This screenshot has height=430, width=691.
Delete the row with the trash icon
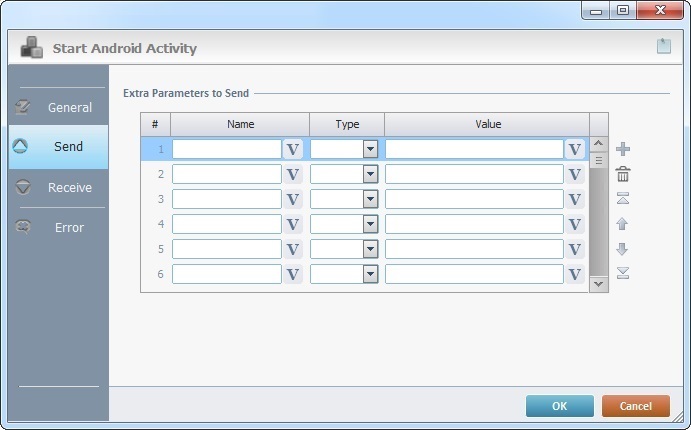click(623, 174)
